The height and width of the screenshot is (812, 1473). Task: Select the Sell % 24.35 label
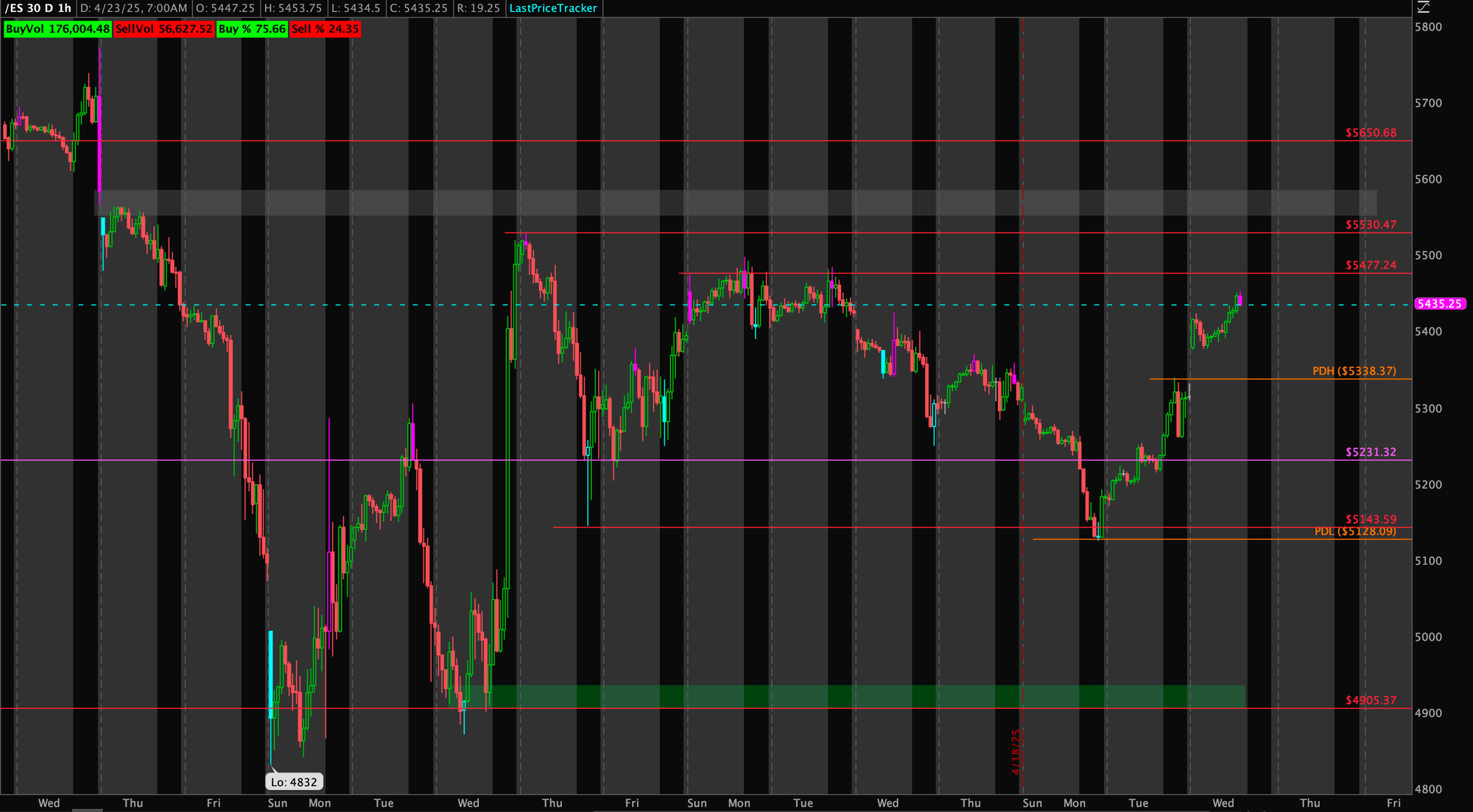(325, 29)
